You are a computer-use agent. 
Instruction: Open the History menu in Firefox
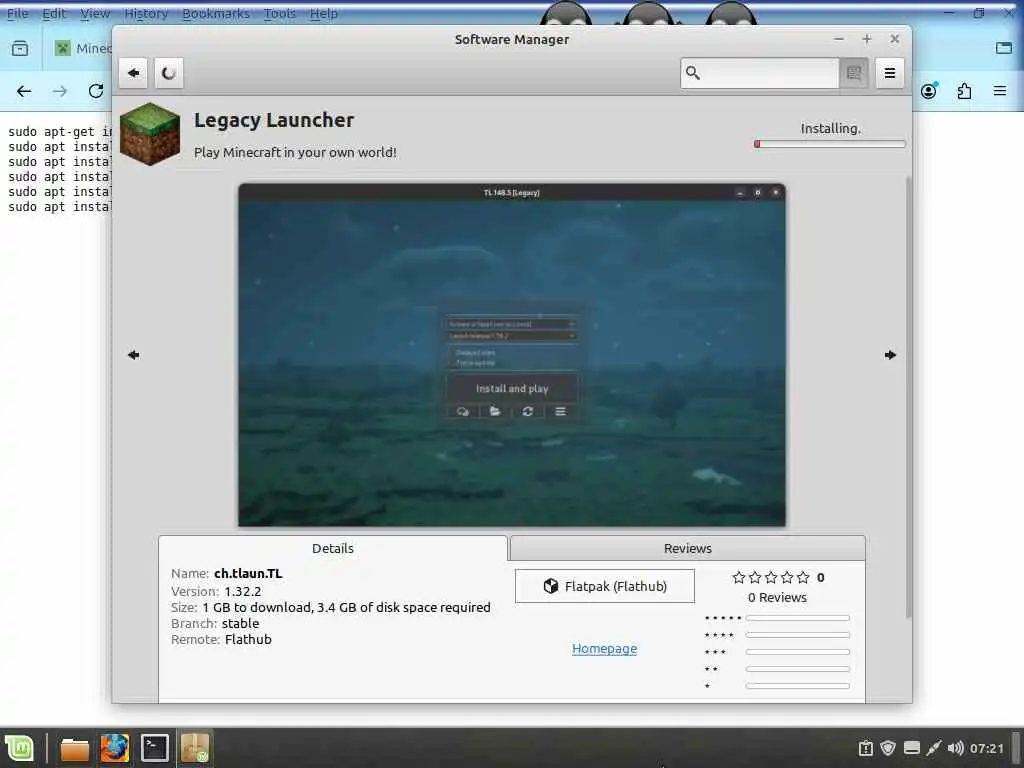point(146,13)
